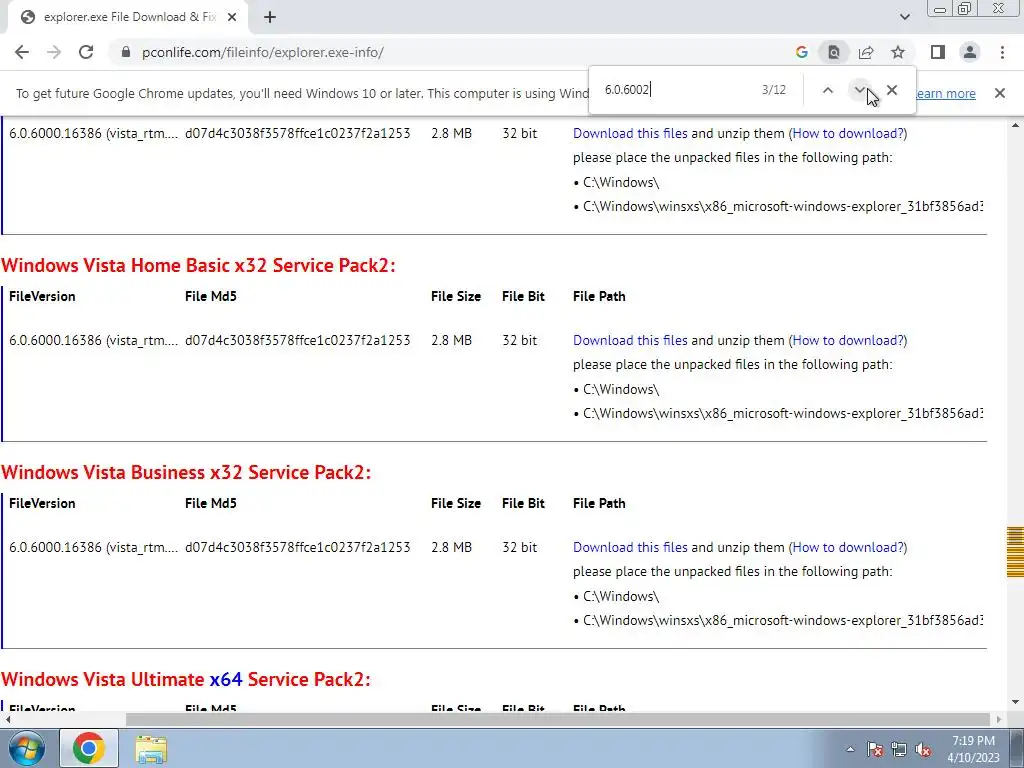Select Windows Vista Ultimate x64 Service Pack2 heading
1024x768 pixels.
point(186,680)
